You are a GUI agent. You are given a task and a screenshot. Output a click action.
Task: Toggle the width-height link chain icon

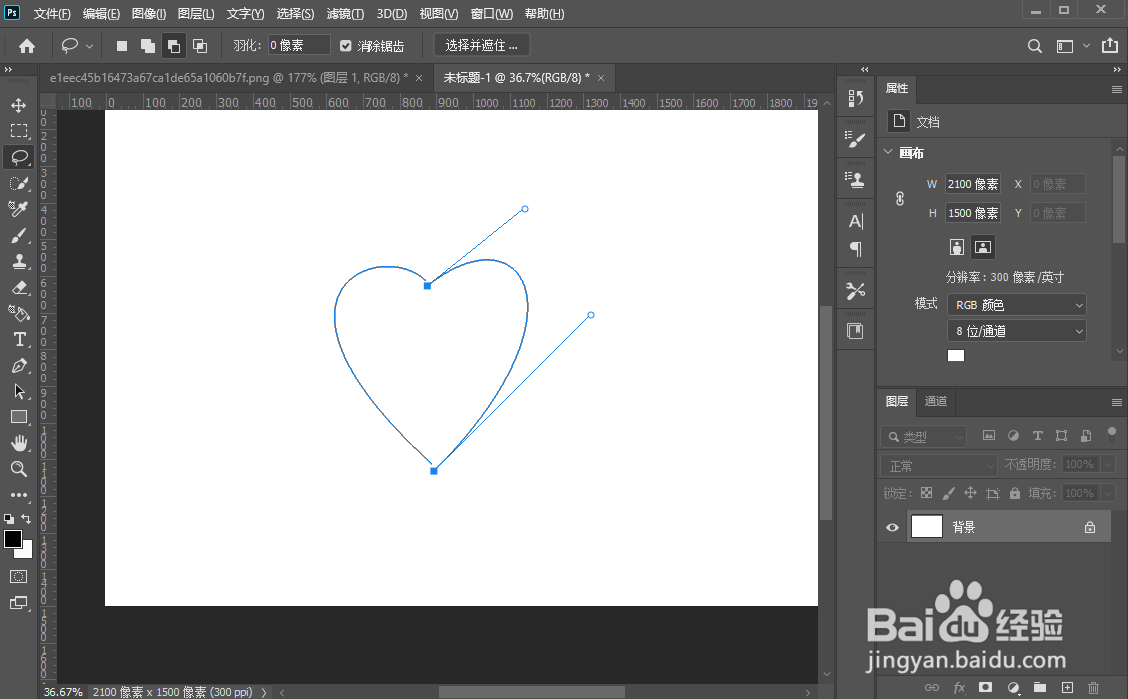point(899,198)
